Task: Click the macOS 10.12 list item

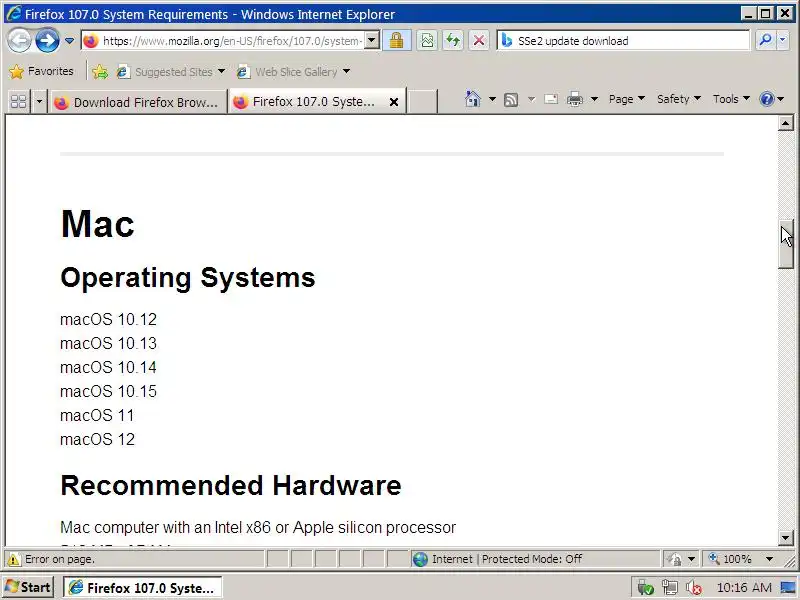Action: pos(108,319)
